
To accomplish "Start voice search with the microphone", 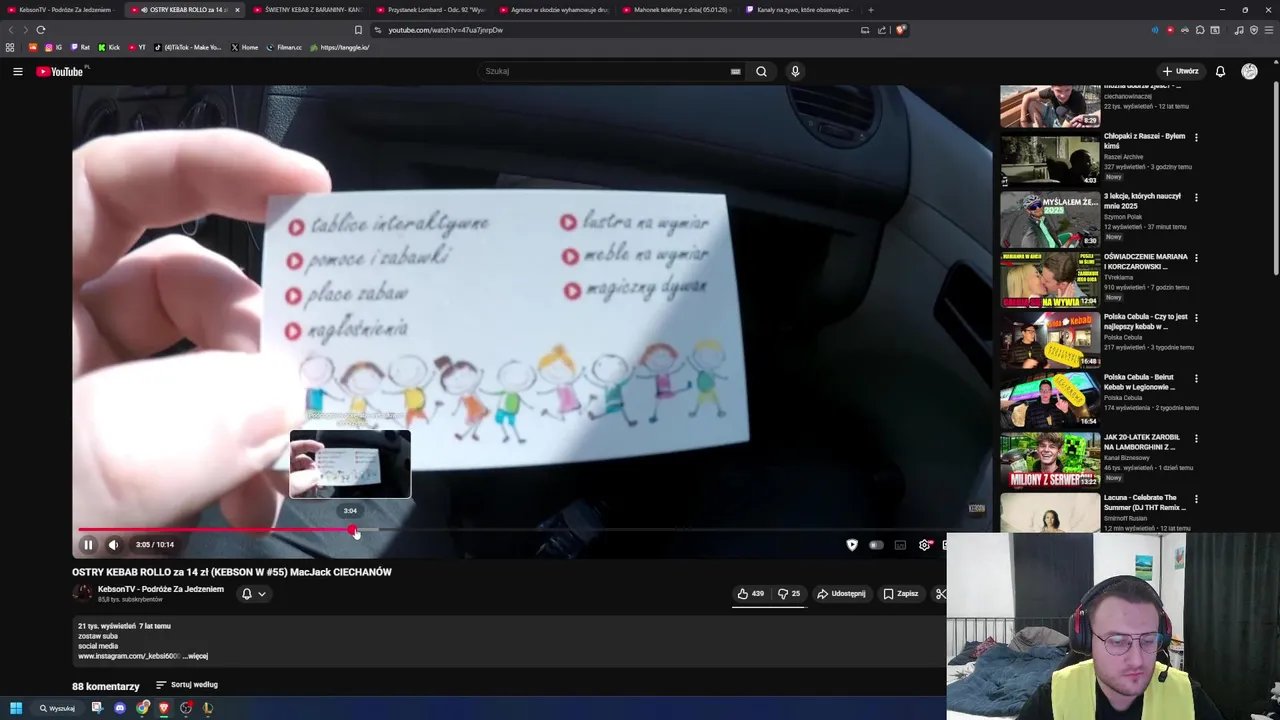I will 795,71.
